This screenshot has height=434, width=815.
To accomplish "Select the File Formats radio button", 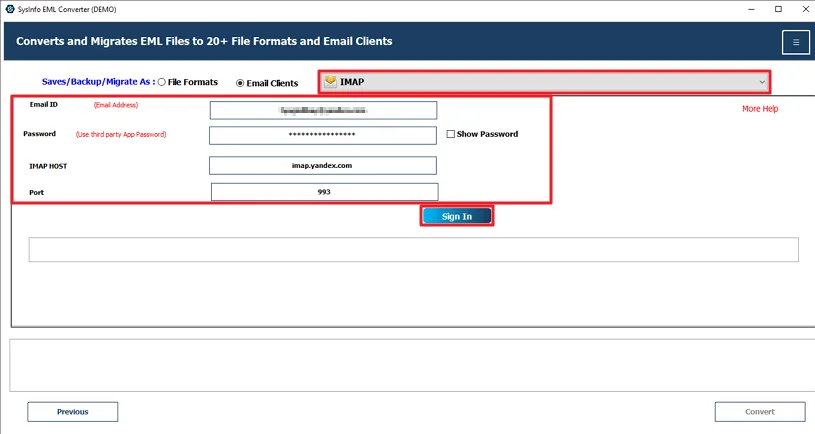I will pos(162,82).
